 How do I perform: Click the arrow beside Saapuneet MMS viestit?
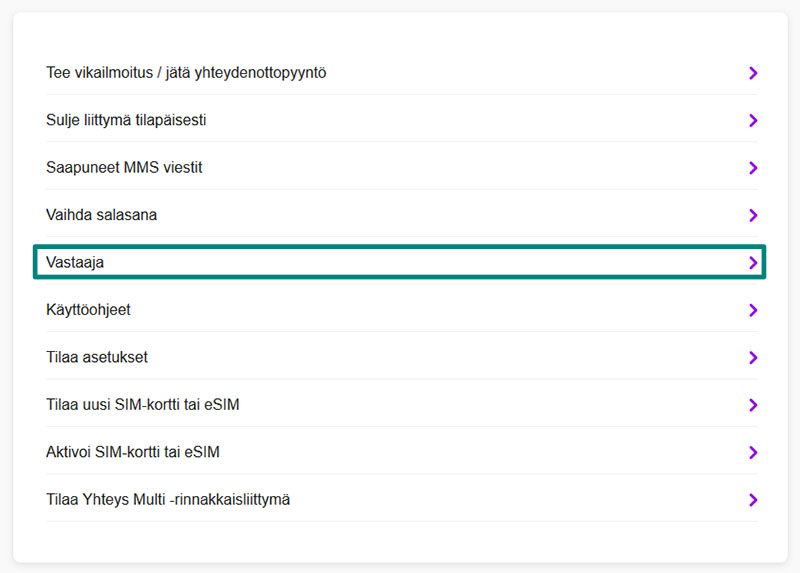tap(753, 168)
